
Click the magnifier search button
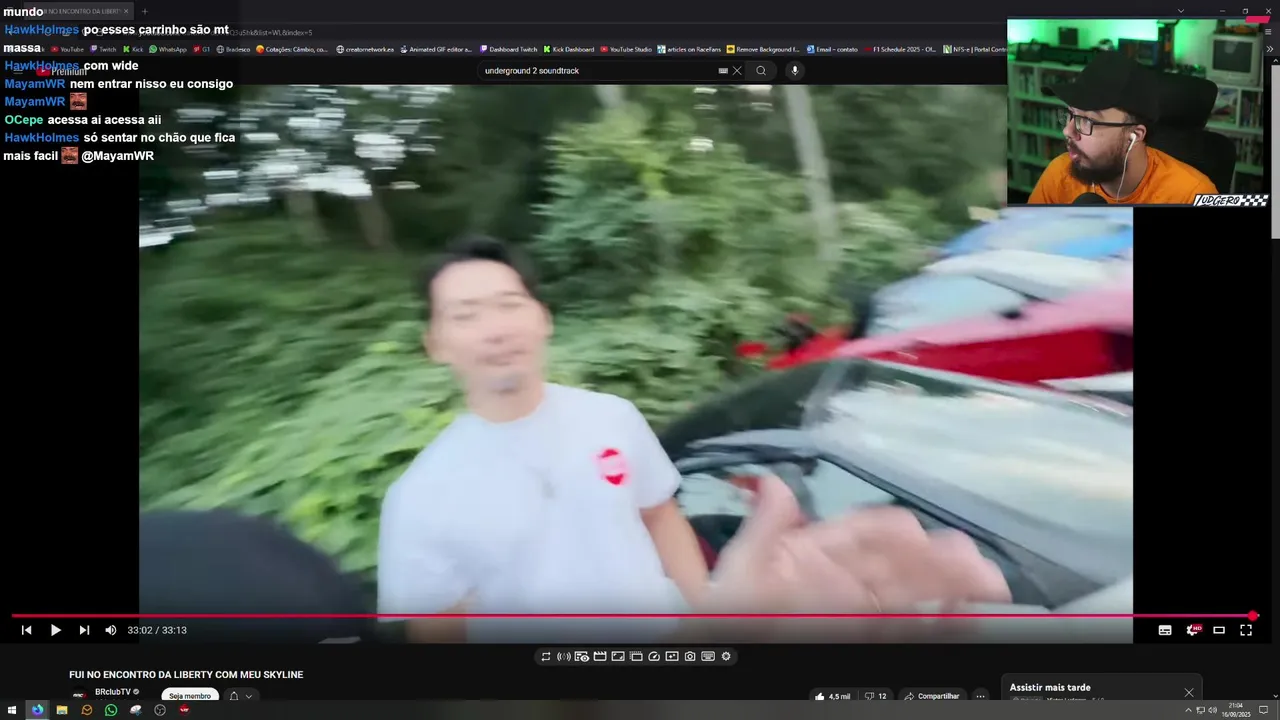[x=761, y=70]
